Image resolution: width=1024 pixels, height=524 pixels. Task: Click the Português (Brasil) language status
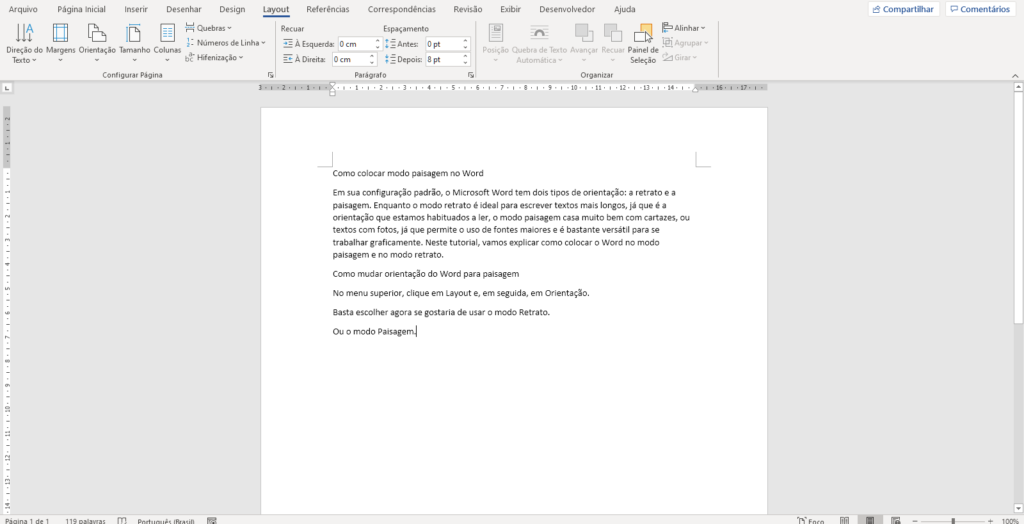pyautogui.click(x=166, y=521)
